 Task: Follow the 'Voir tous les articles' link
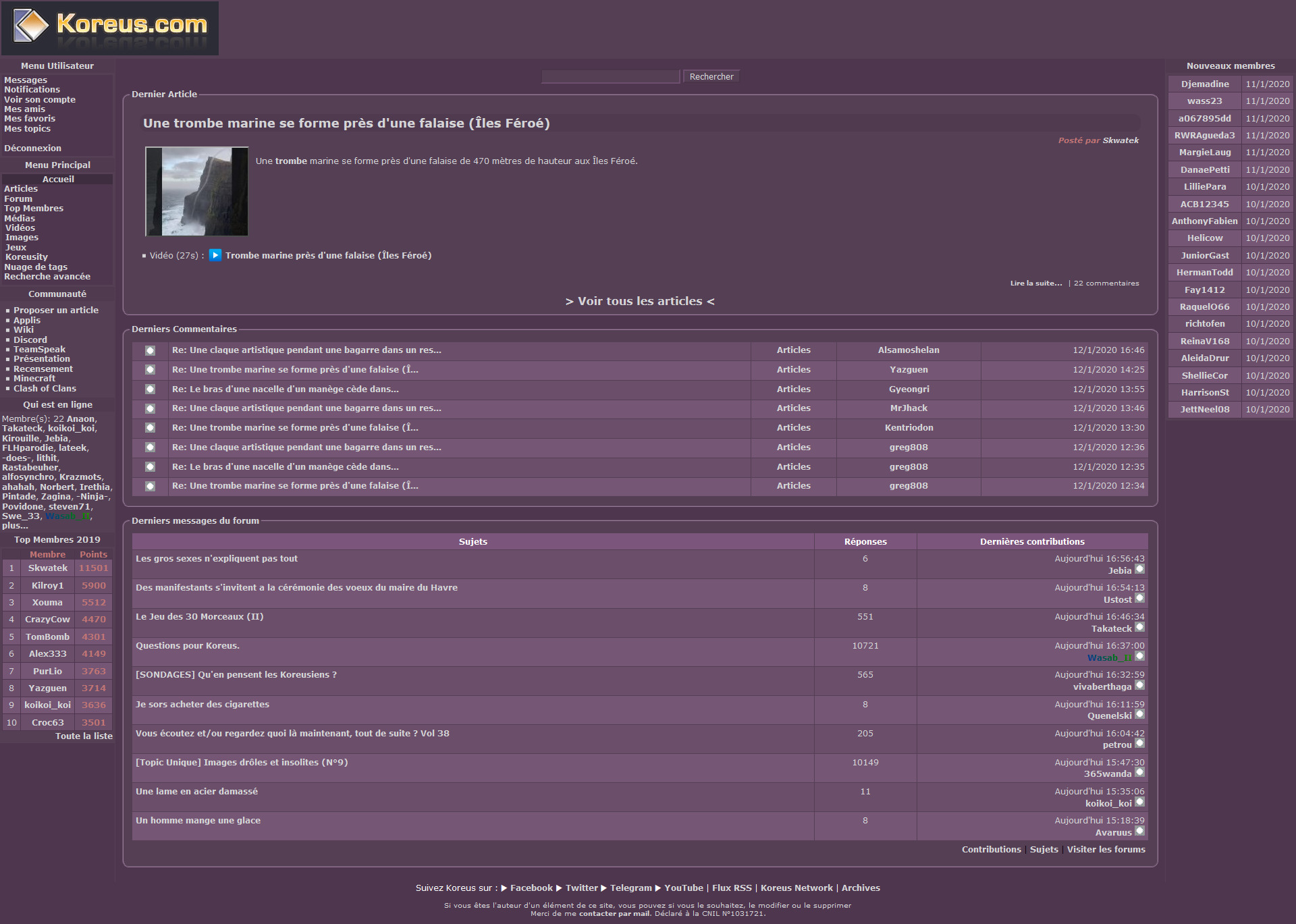pyautogui.click(x=640, y=302)
